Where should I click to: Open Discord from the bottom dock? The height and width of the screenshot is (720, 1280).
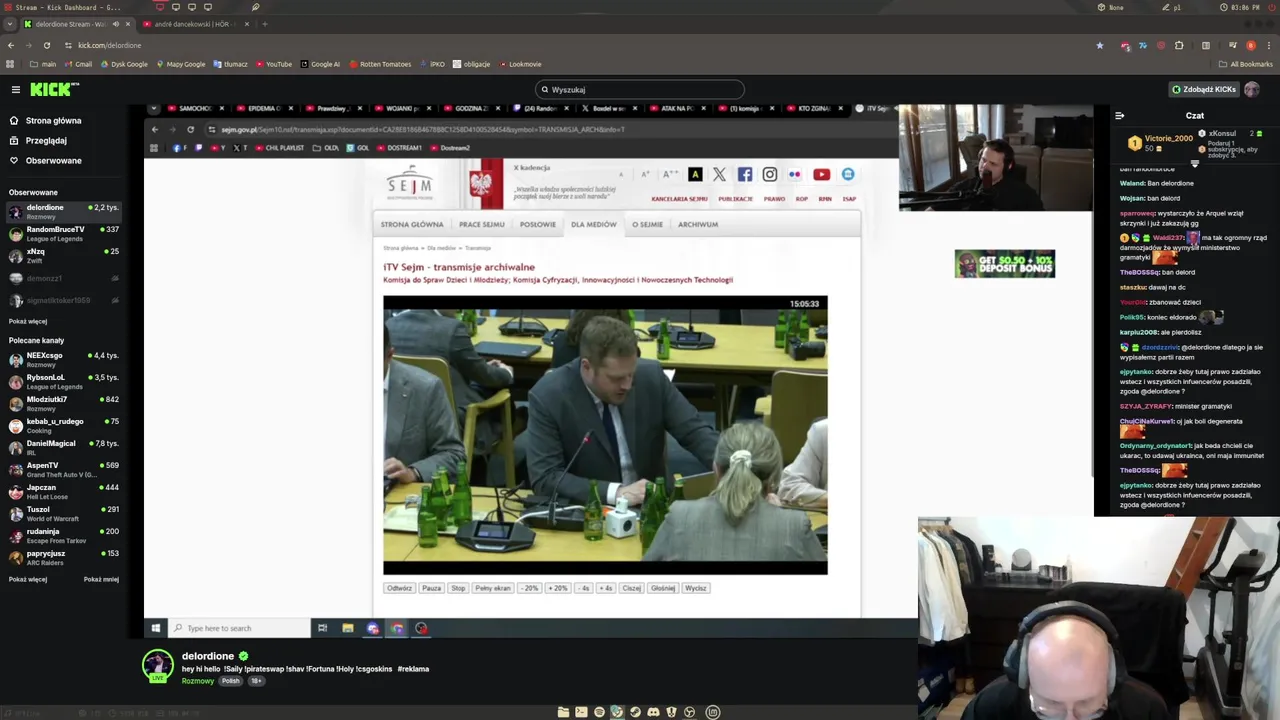653,712
